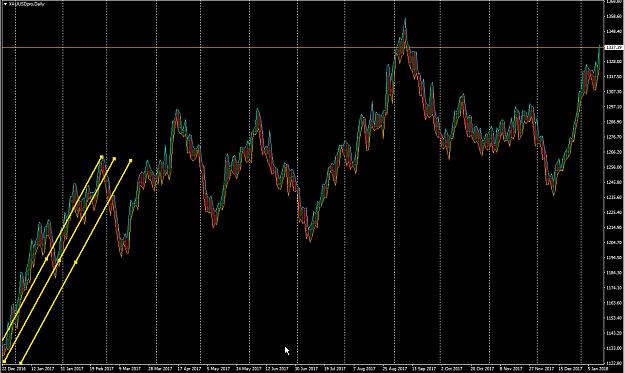The width and height of the screenshot is (625, 373).
Task: Click the highlighted current price label on the price axis
Action: pos(614,47)
